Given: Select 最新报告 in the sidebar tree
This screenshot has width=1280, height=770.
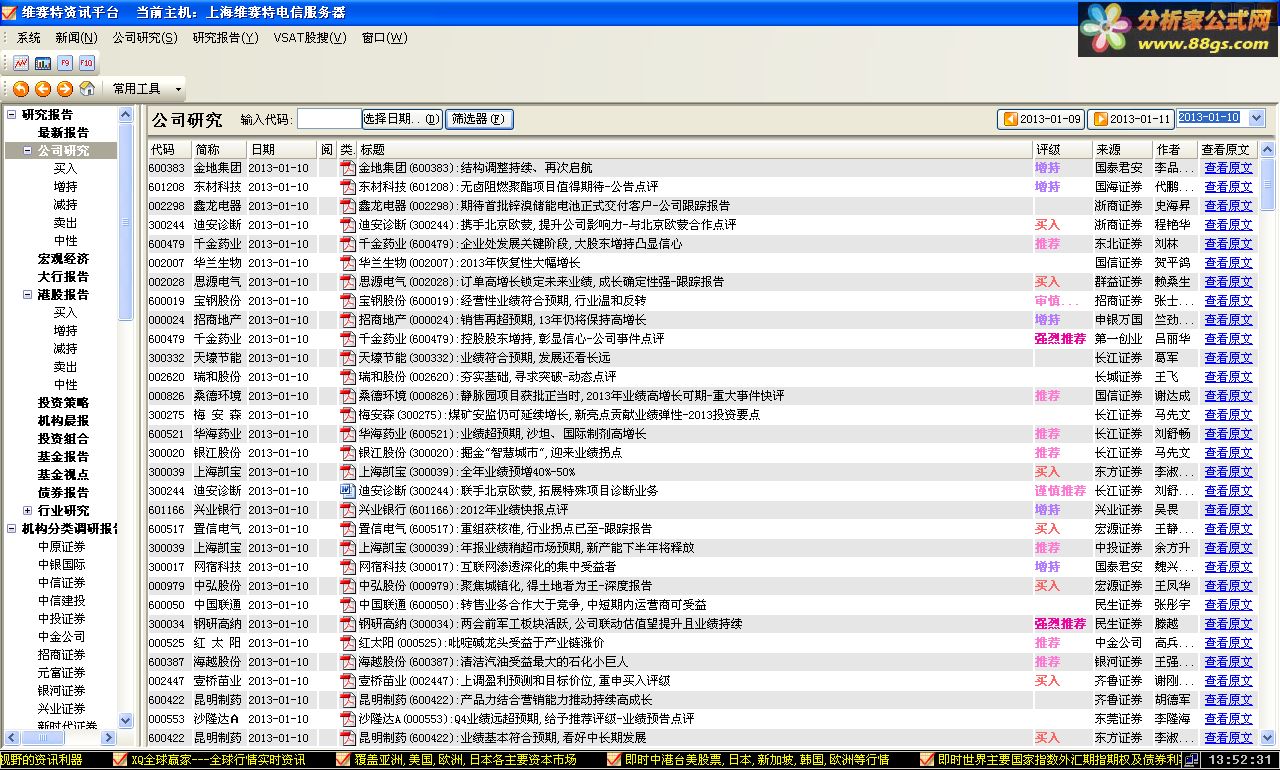Looking at the screenshot, I should tap(63, 133).
